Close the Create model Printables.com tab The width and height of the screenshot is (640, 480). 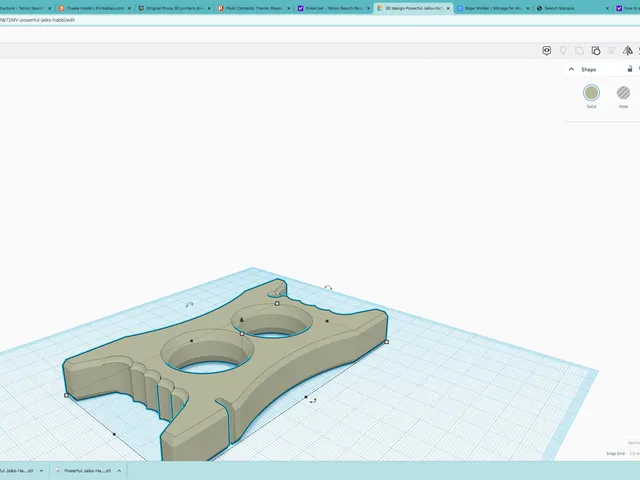pos(130,9)
